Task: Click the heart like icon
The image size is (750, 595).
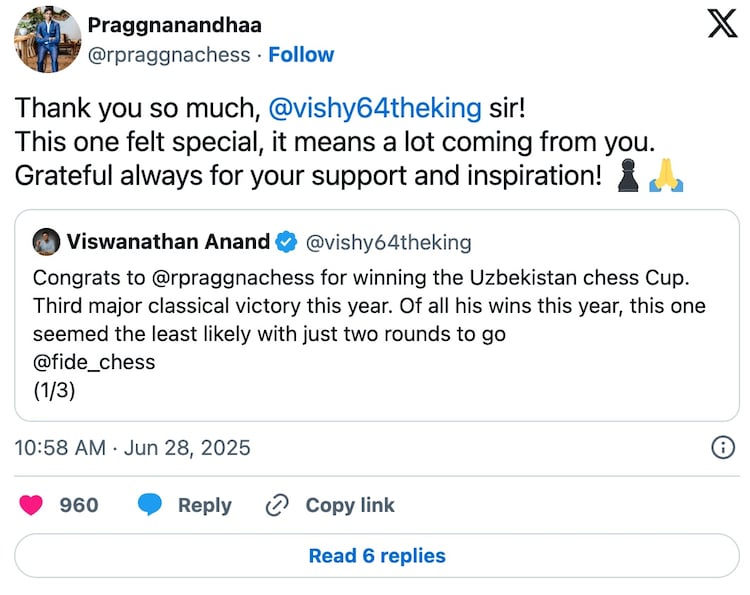Action: [31, 505]
